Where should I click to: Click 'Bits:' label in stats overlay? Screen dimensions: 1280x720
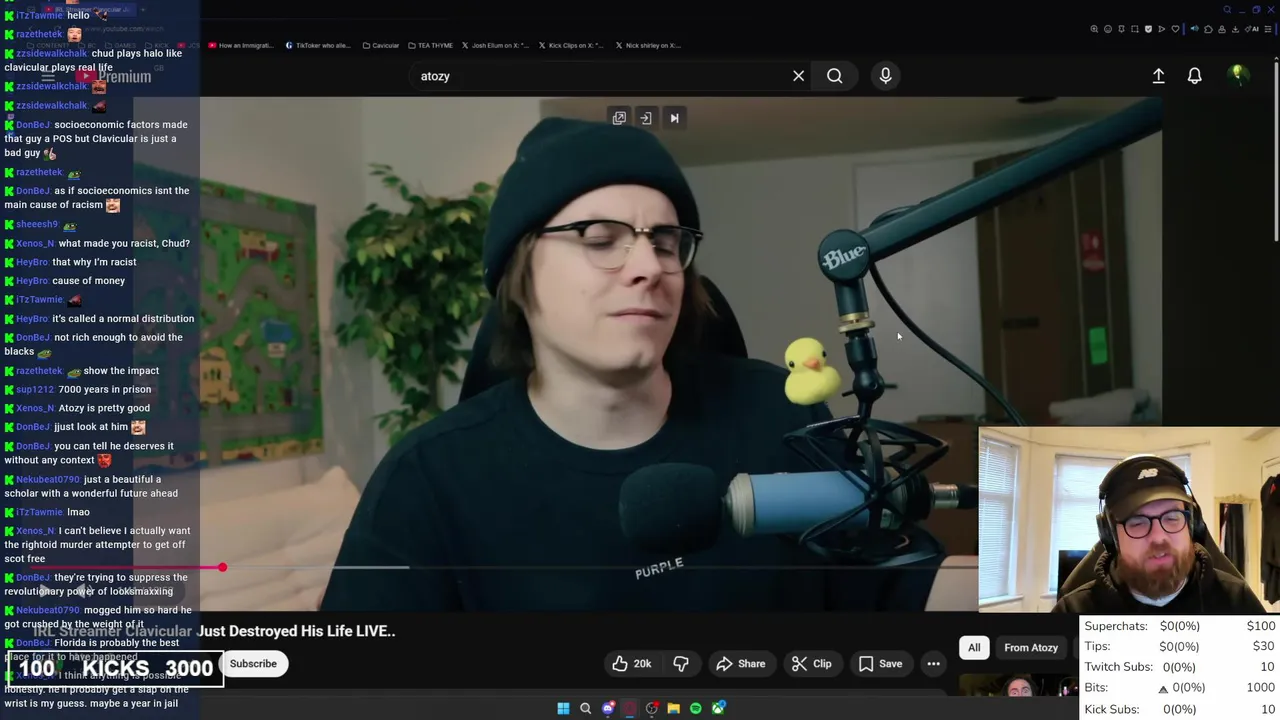[x=1096, y=688]
